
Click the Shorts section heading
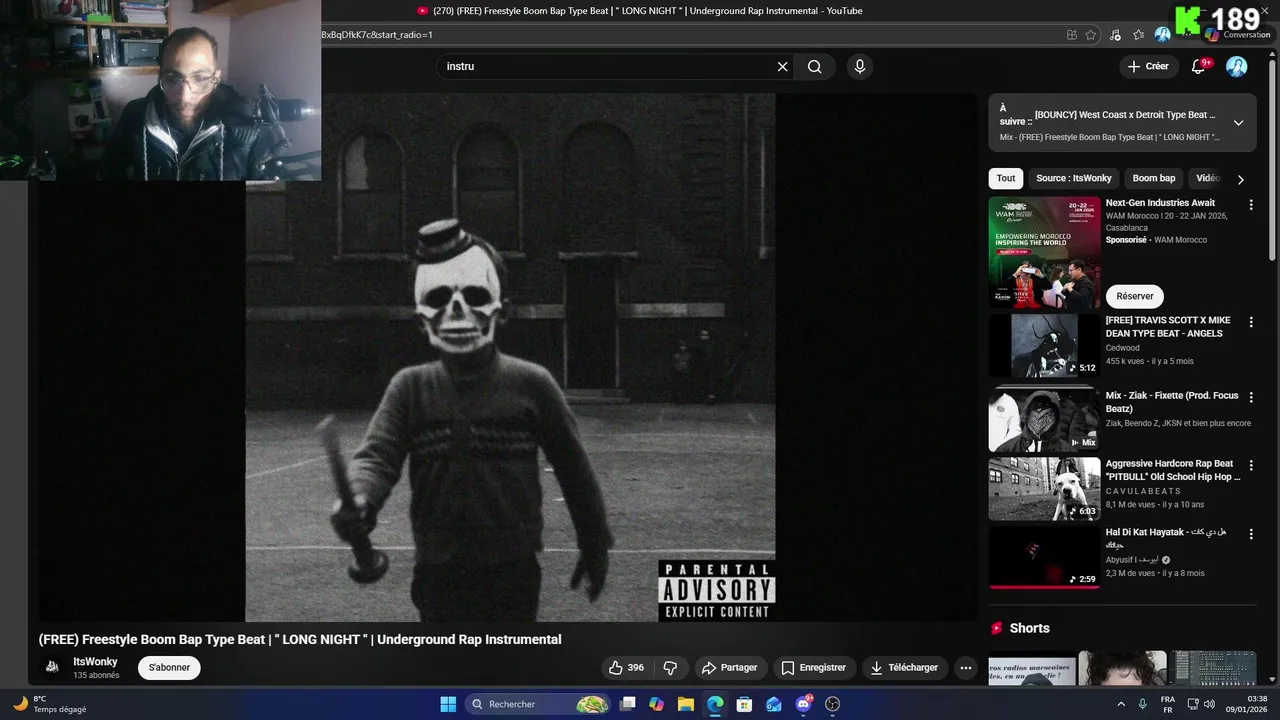point(1029,628)
